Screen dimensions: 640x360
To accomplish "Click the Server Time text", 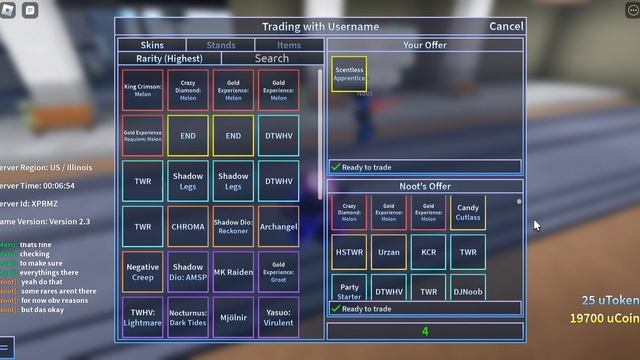I will (x=37, y=186).
